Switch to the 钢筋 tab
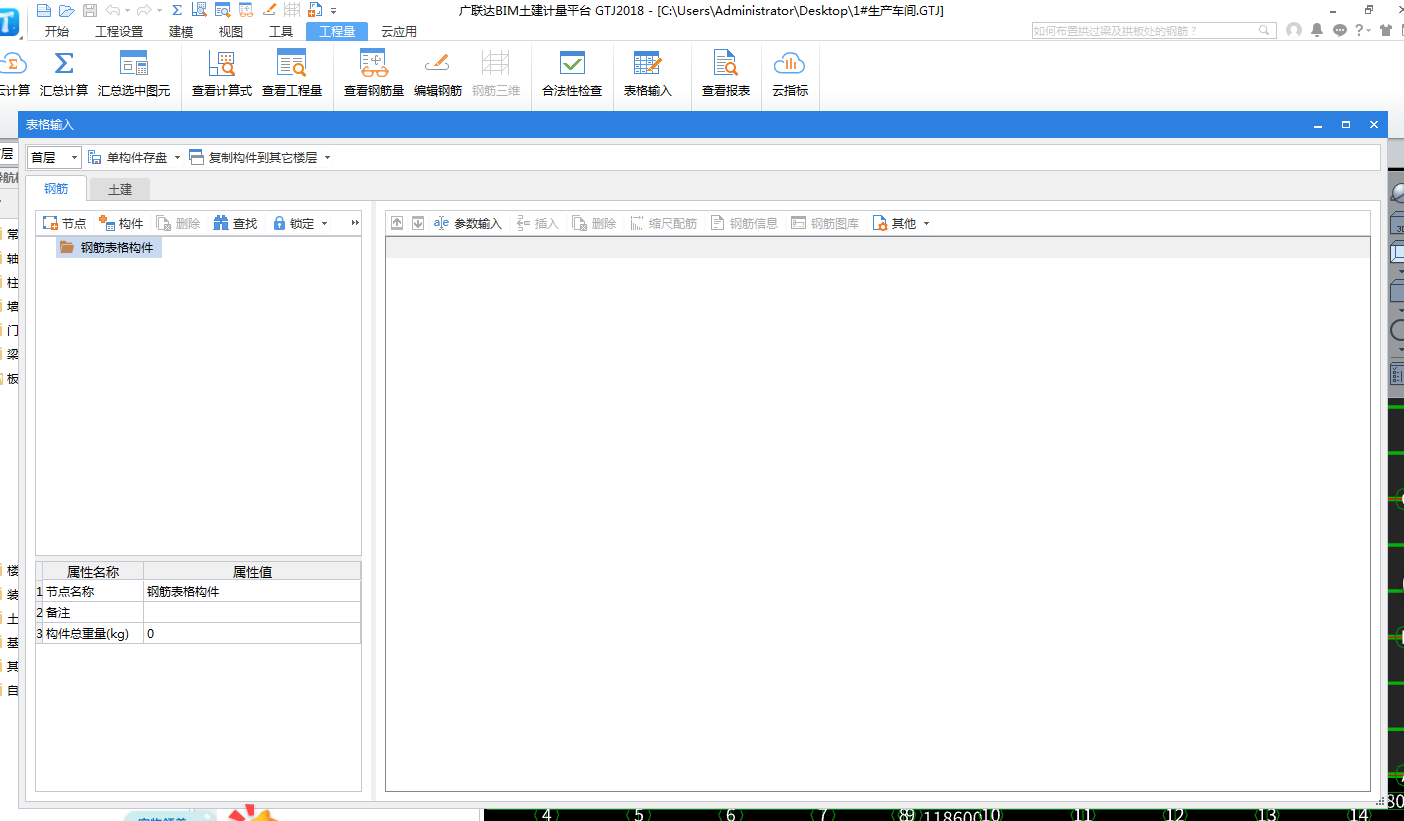Viewport: 1404px width, 821px height. pos(56,188)
